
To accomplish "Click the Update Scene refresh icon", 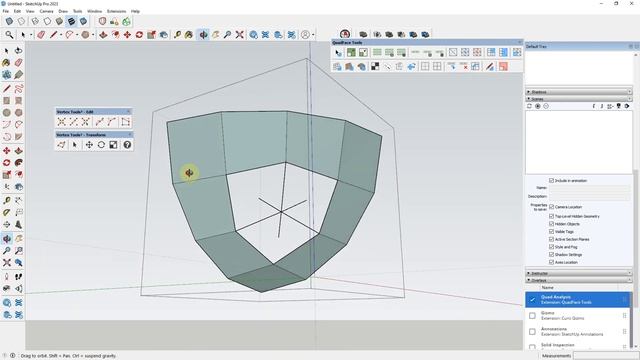I will coord(529,106).
